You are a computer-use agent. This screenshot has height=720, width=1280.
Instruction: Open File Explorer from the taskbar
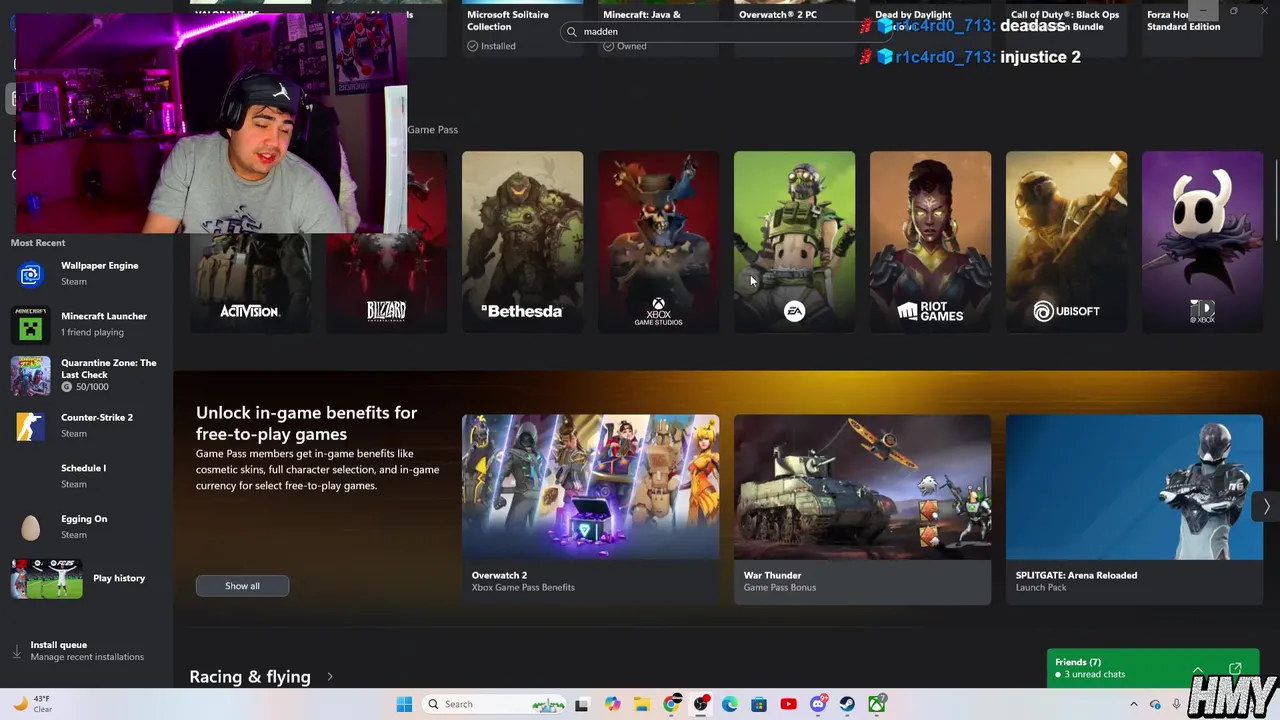click(641, 704)
